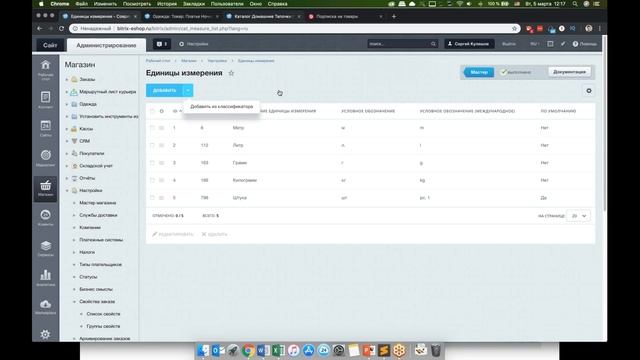Image resolution: width=640 pixels, height=360 pixels.
Task: Open grid settings gear icon
Action: click(x=589, y=91)
